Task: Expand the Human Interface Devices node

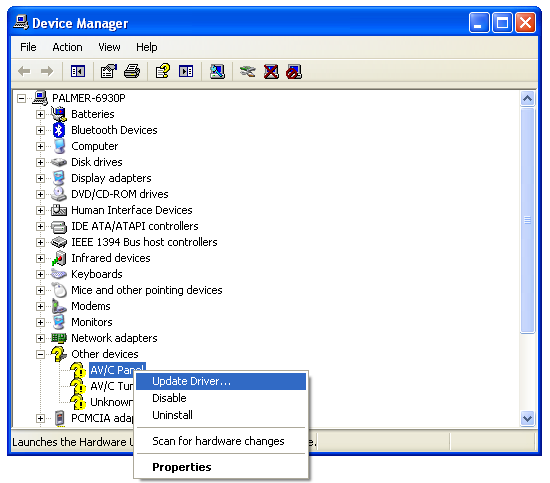Action: pos(40,210)
